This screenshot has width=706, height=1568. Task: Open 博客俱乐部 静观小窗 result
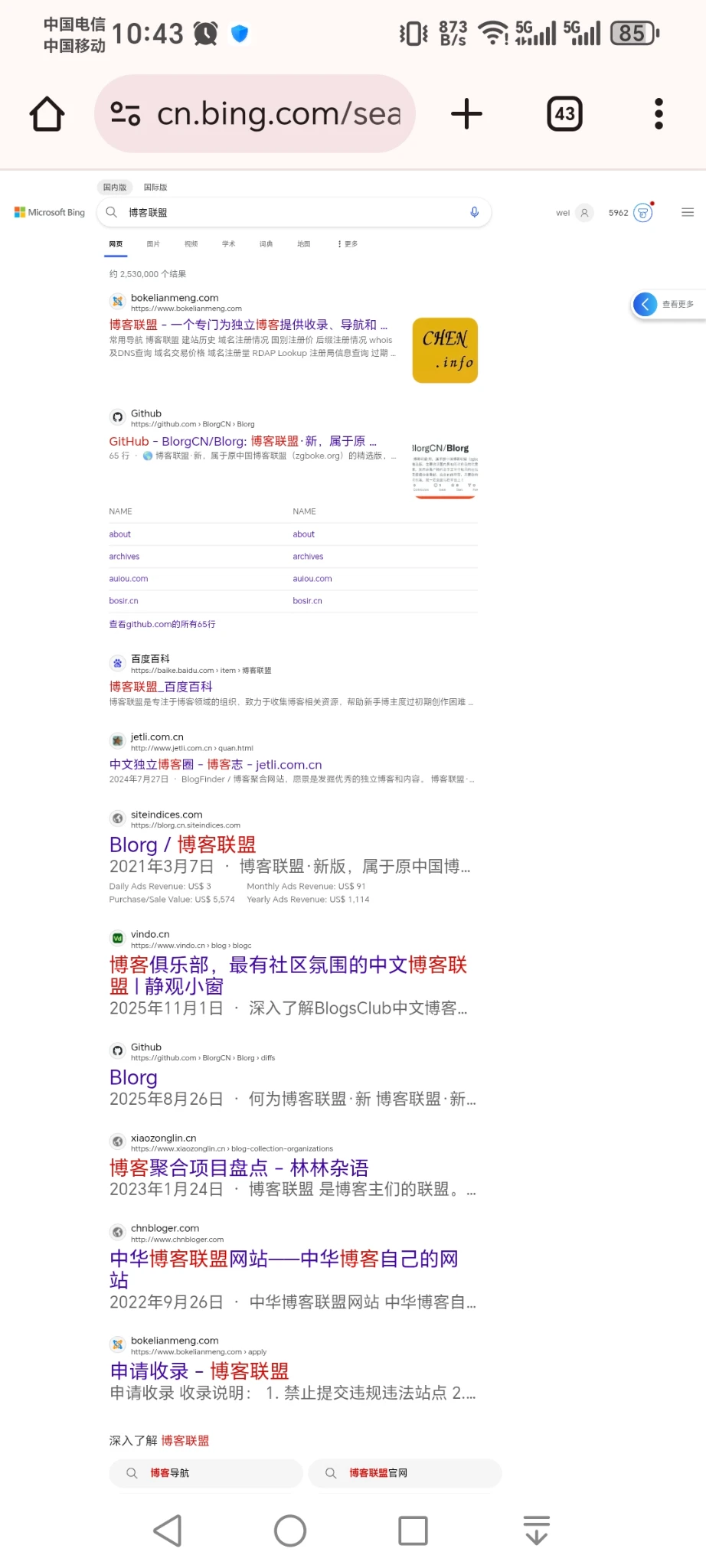click(288, 975)
